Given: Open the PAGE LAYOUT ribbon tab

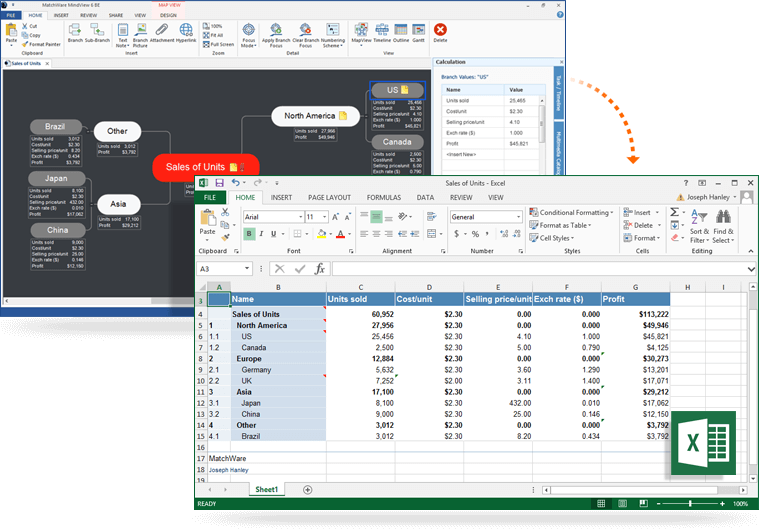Looking at the screenshot, I should click(329, 198).
